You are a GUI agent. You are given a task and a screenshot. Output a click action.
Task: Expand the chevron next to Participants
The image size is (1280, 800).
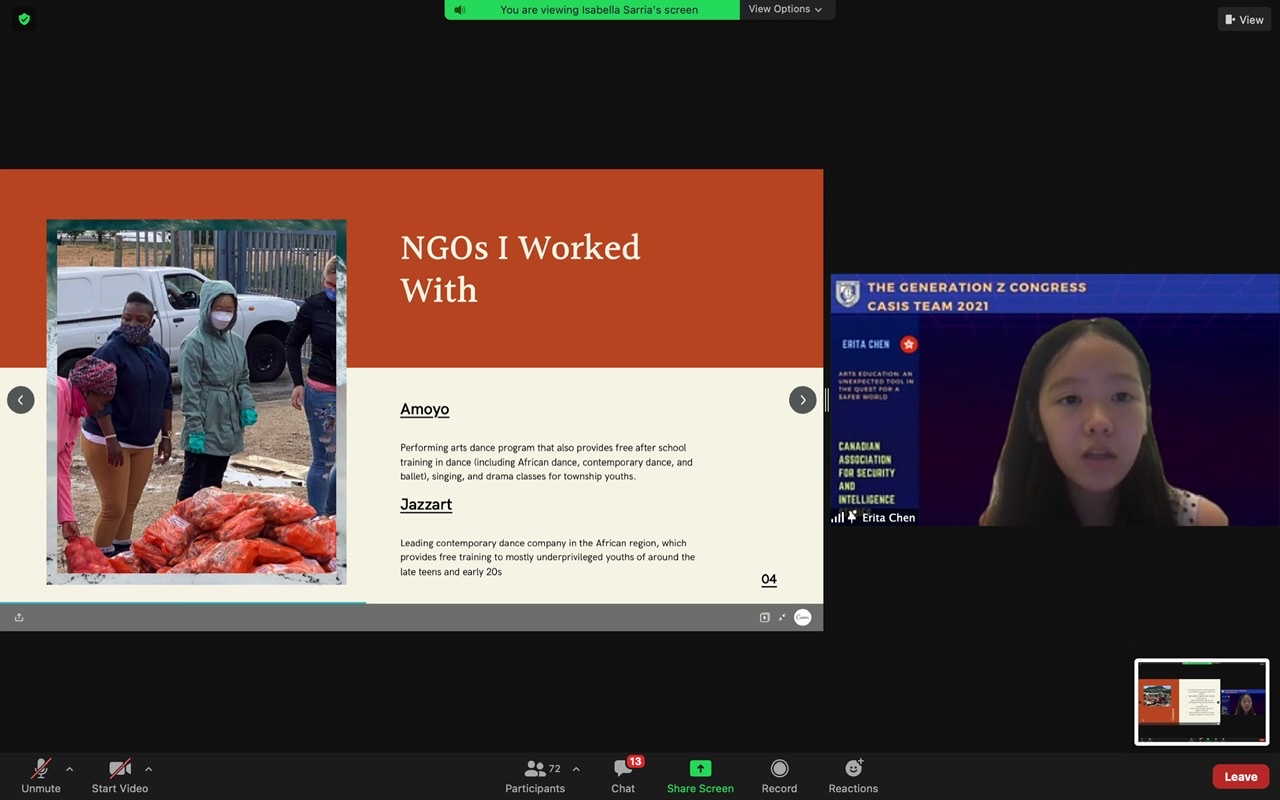pyautogui.click(x=576, y=769)
